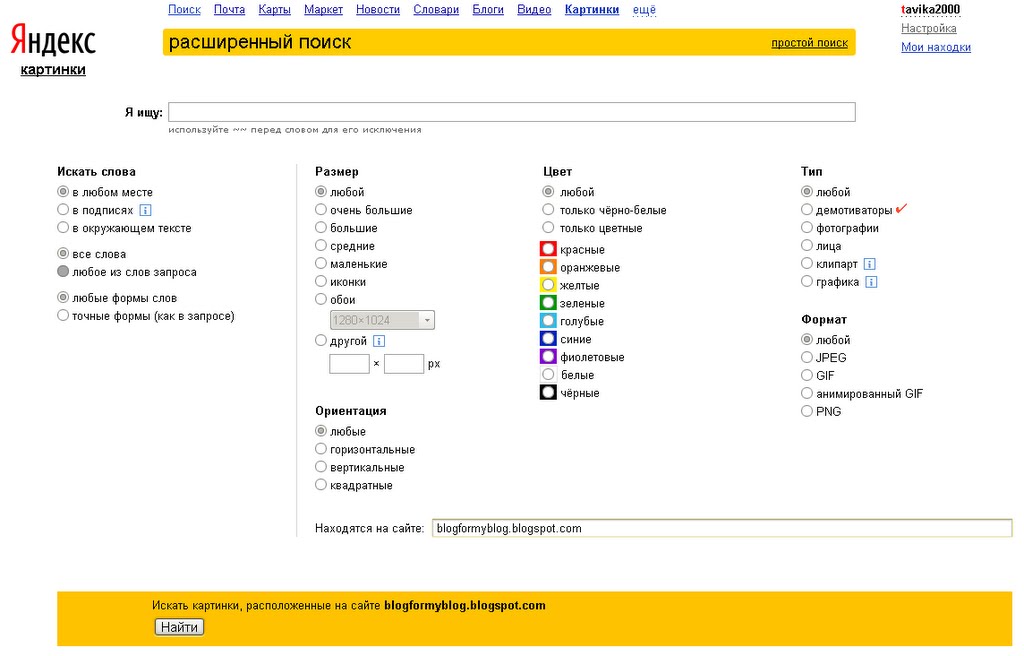This screenshot has height=656, width=1024.
Task: Select 'в окружающем тексте' radio button
Action: tap(63, 227)
